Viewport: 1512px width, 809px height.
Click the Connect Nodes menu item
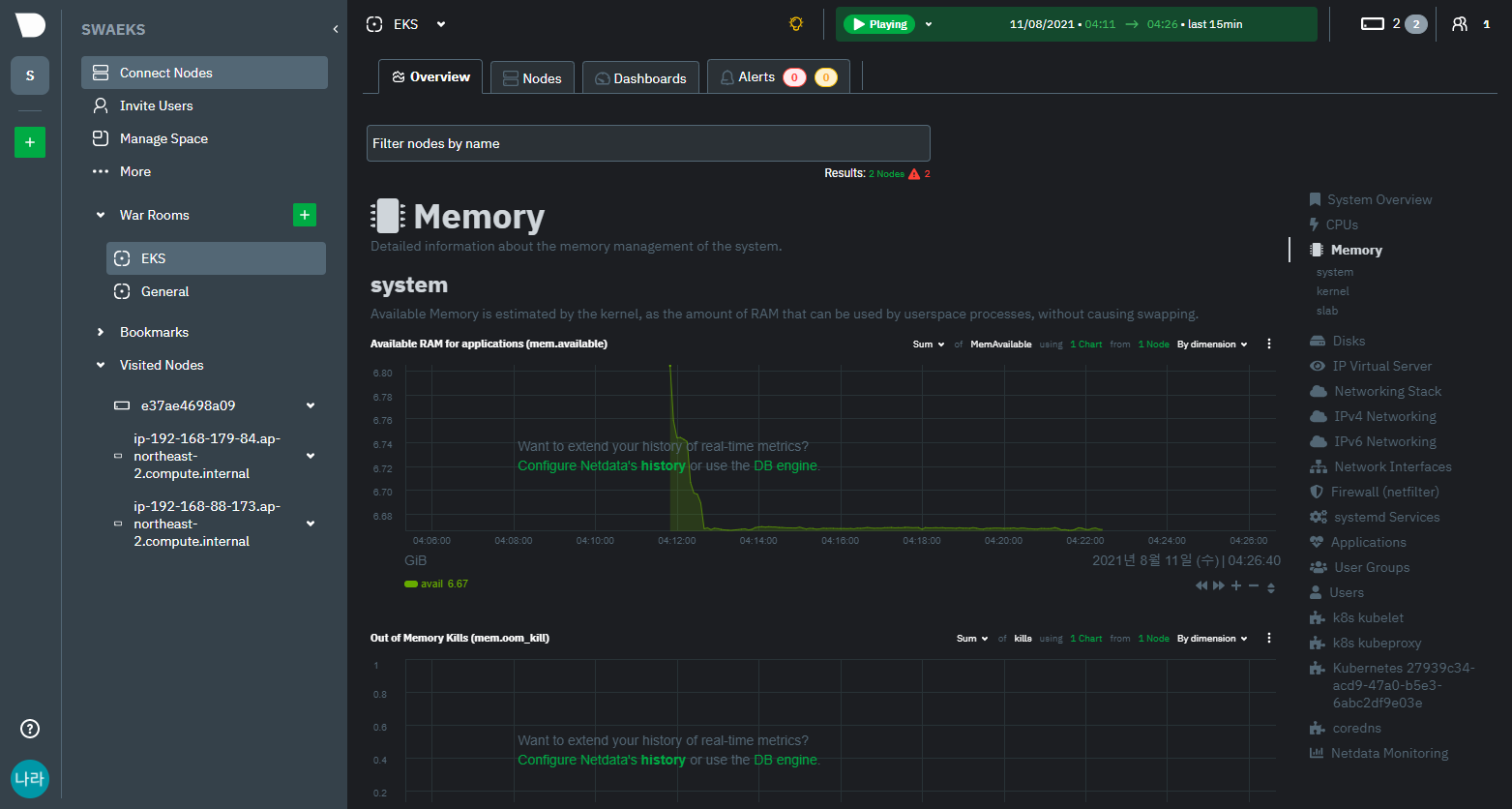click(204, 73)
